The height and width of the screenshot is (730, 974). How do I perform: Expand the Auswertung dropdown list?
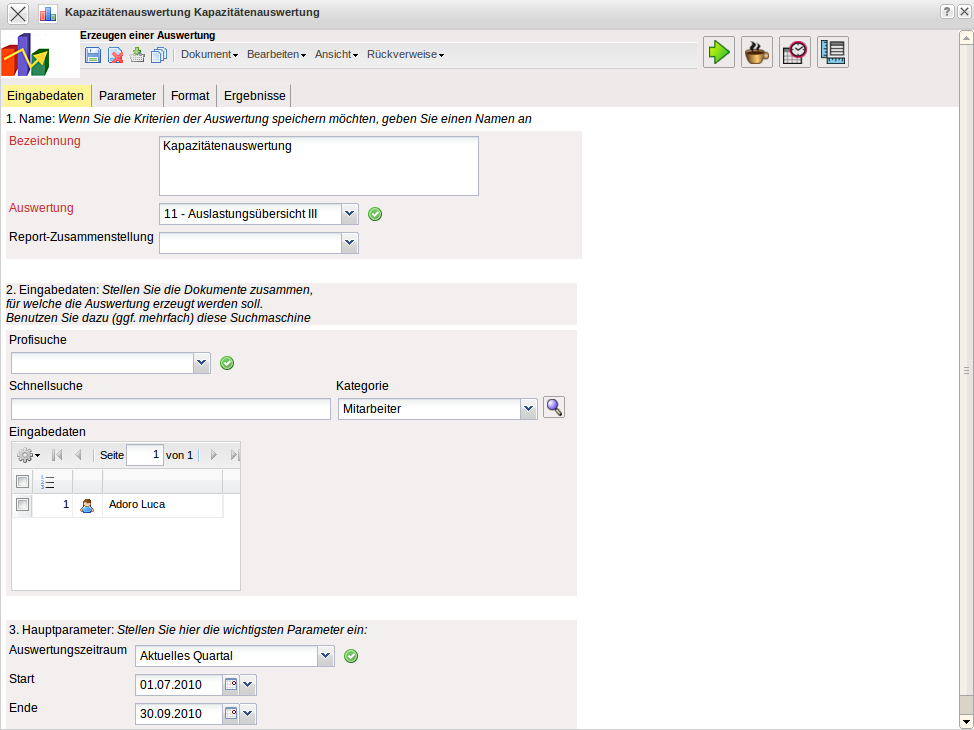[x=349, y=214]
